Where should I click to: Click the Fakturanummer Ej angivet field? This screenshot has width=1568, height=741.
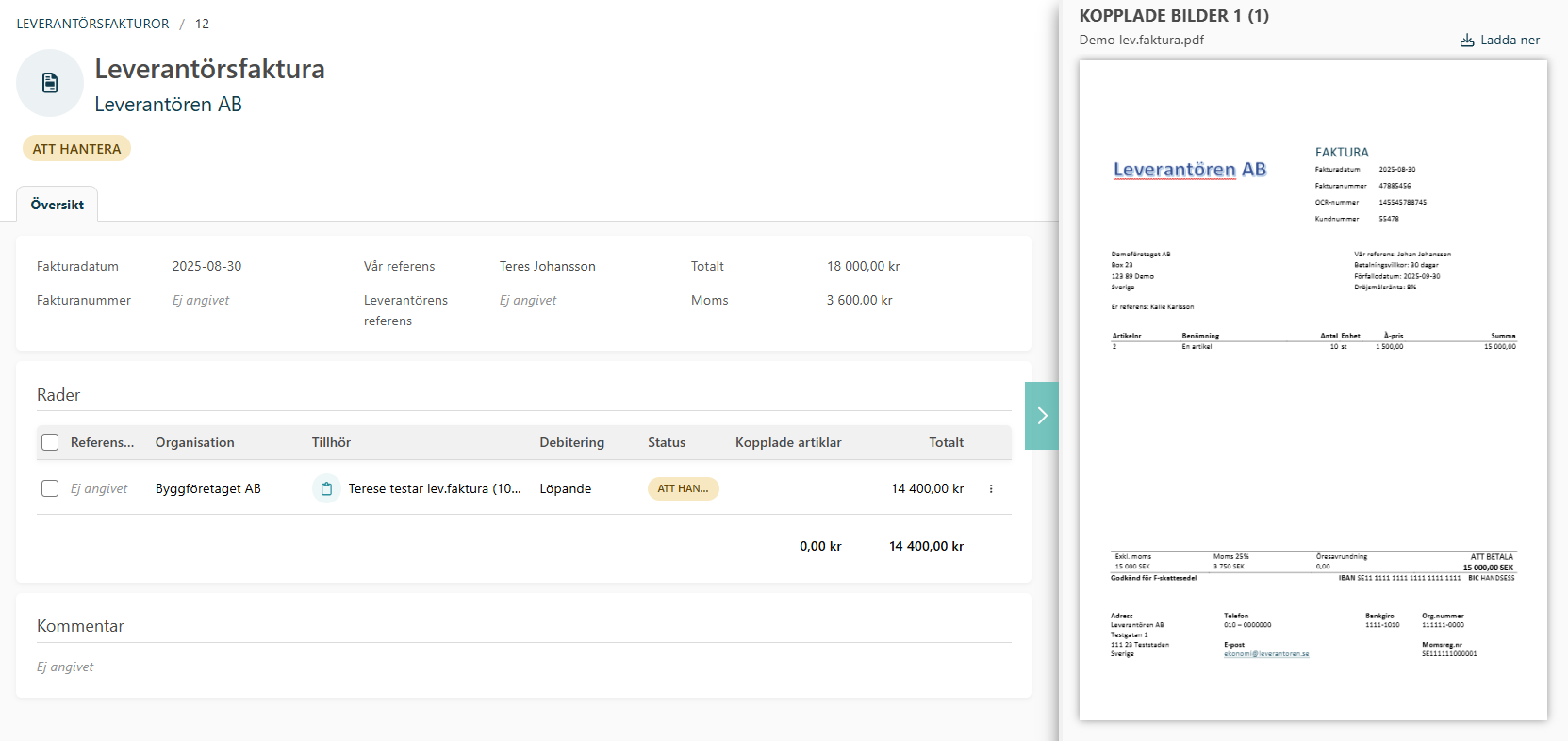point(201,301)
